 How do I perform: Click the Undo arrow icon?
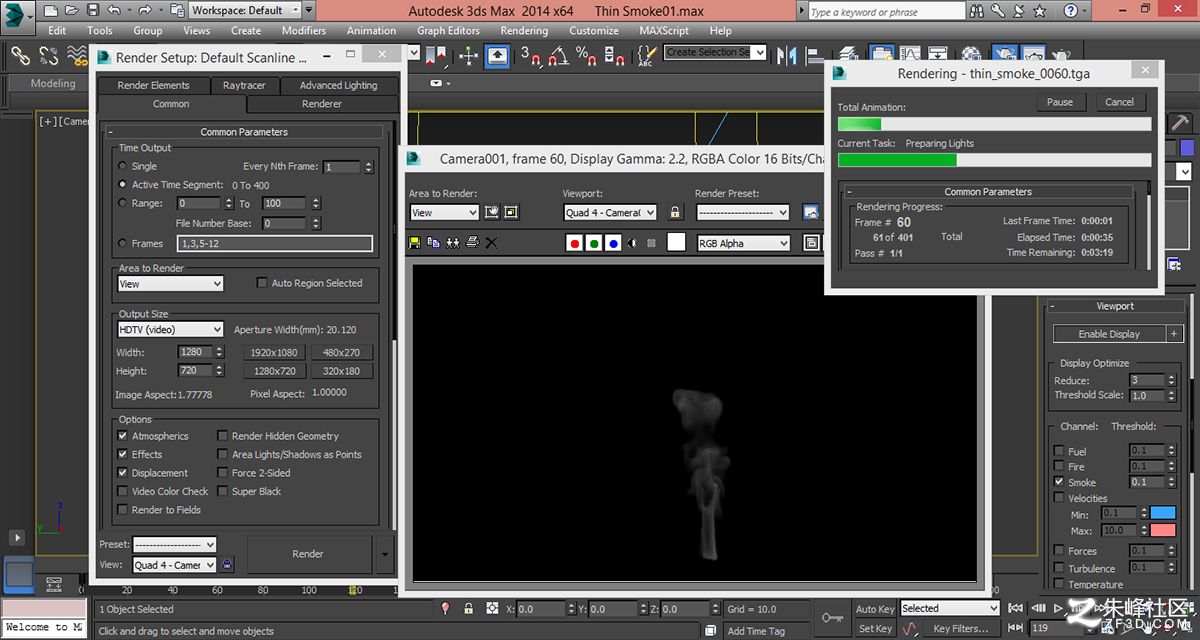113,10
